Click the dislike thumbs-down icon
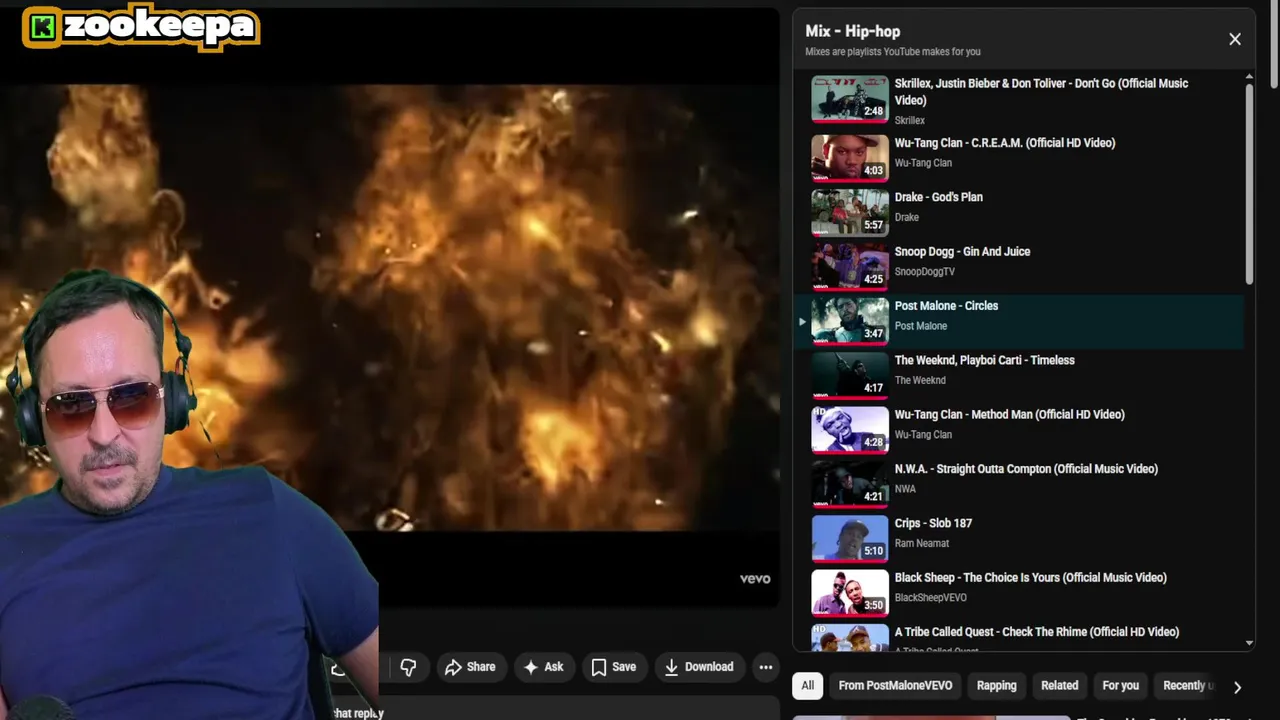This screenshot has width=1280, height=720. (408, 667)
